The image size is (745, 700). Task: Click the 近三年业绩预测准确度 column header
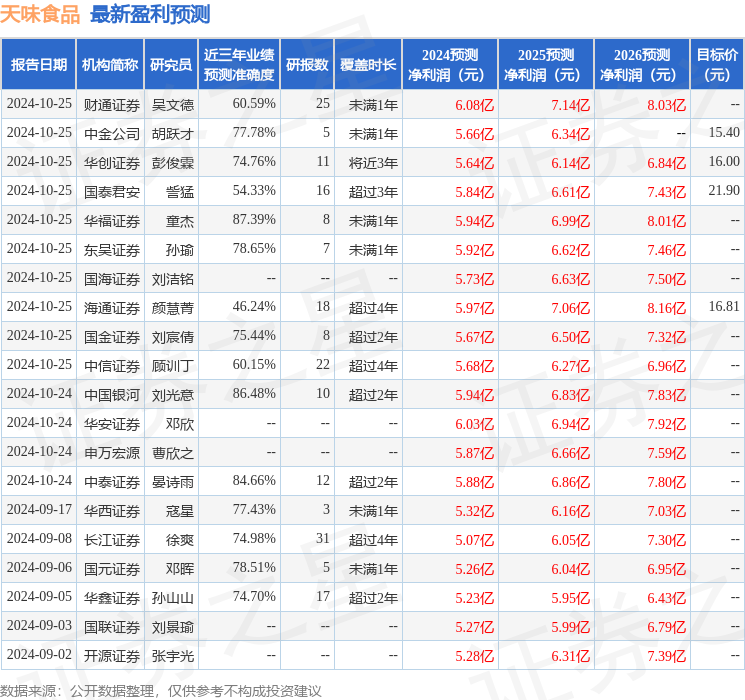click(239, 64)
